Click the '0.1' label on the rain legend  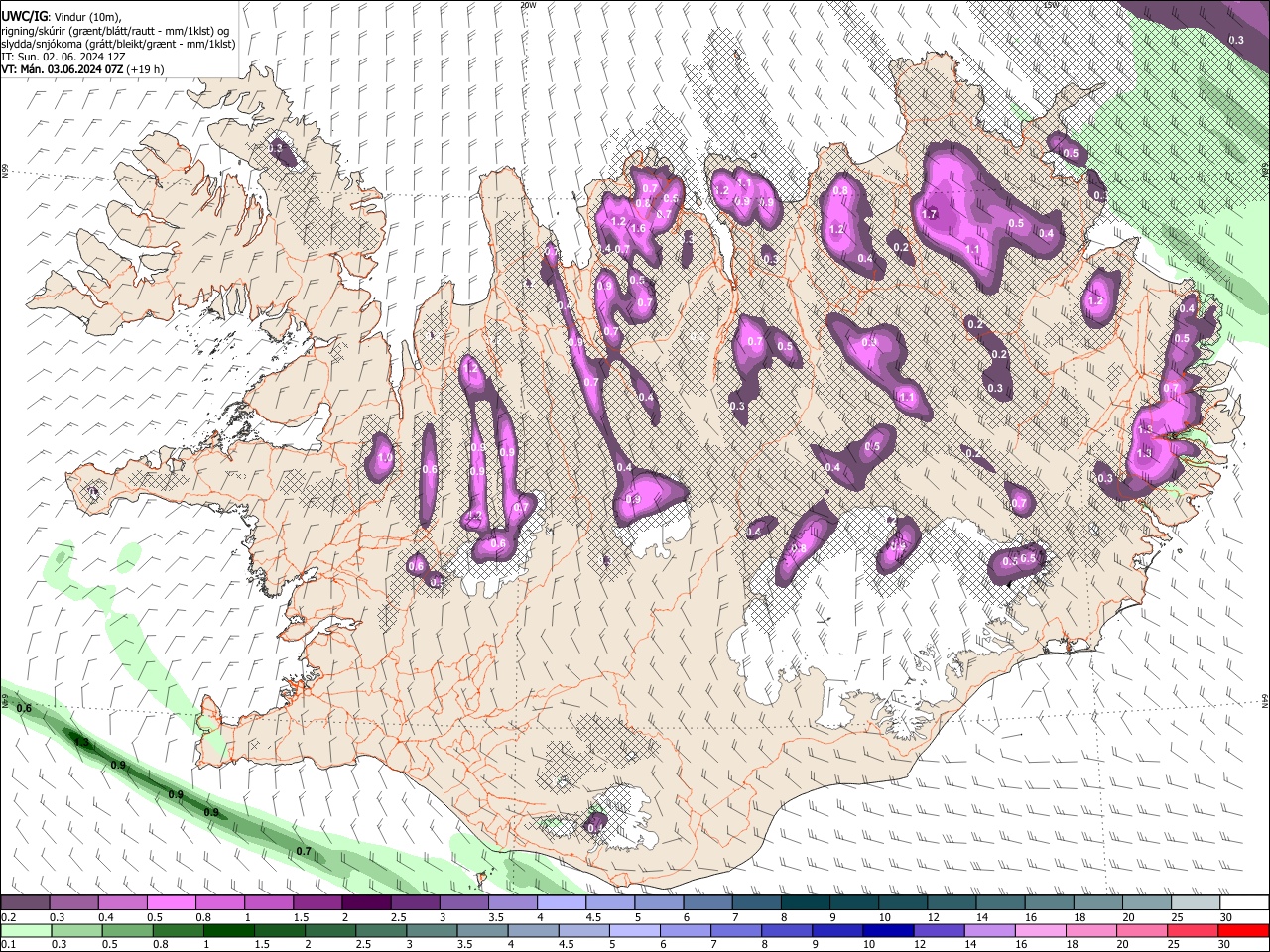point(9,944)
